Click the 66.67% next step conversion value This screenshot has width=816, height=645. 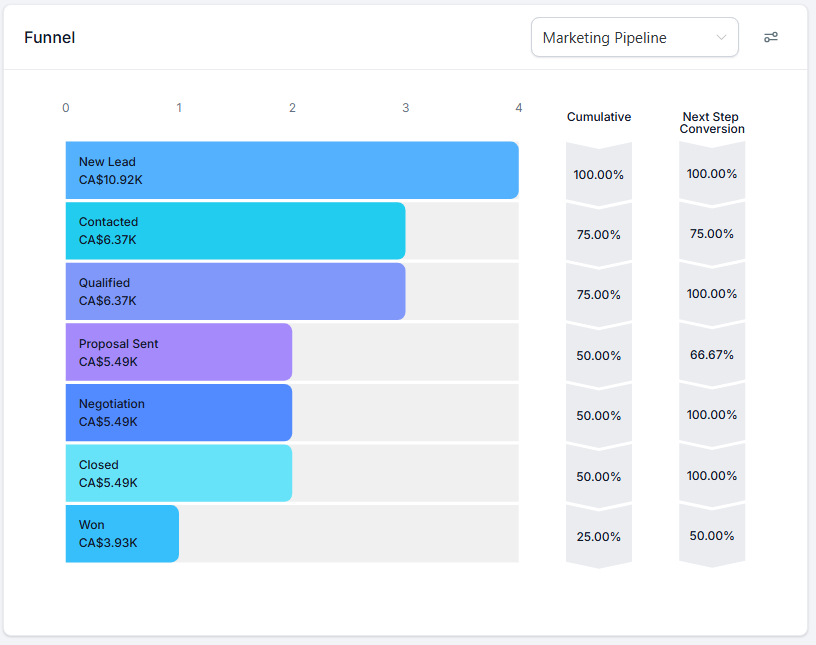pos(711,355)
